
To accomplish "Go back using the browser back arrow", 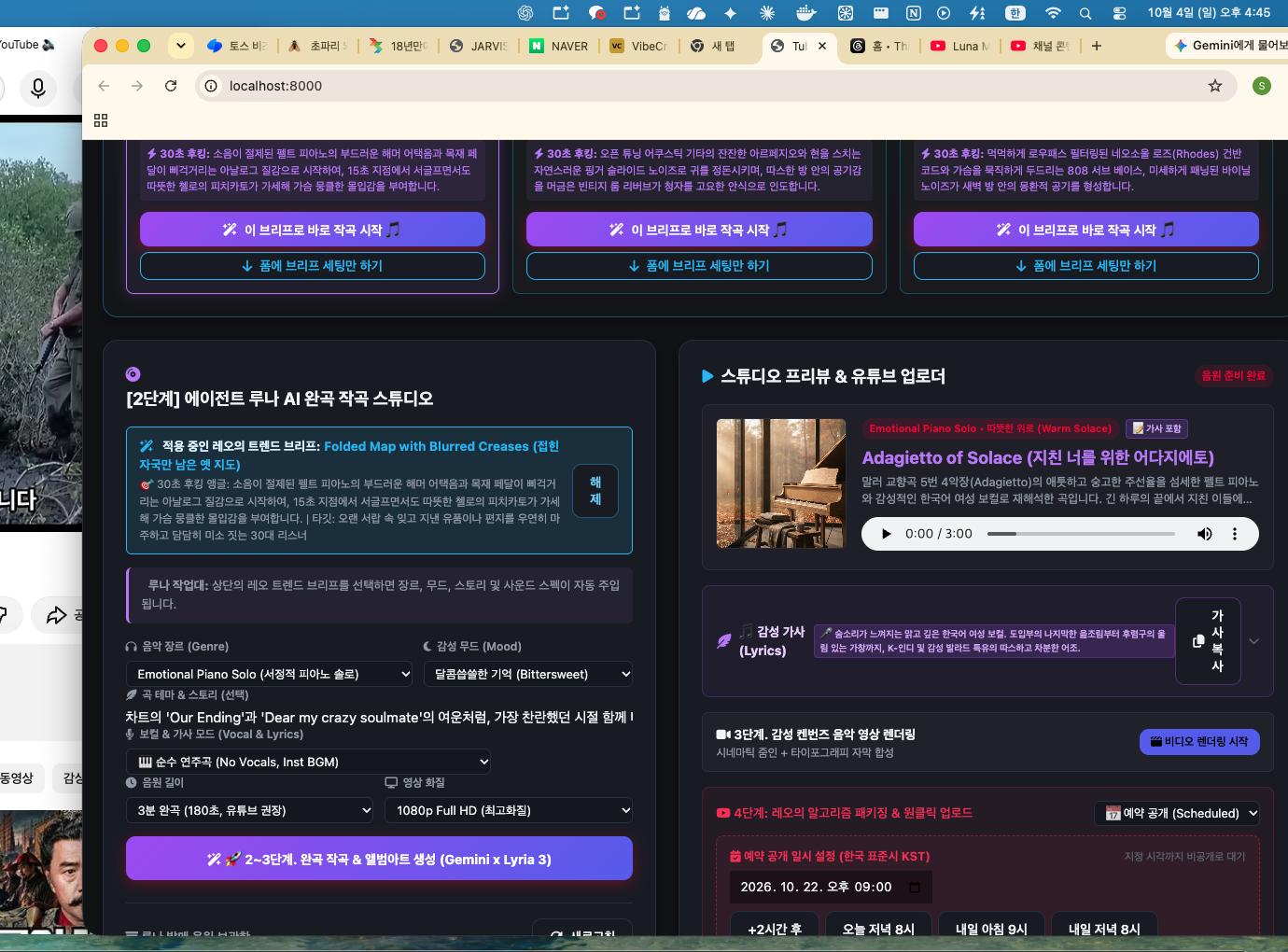I will tap(104, 86).
